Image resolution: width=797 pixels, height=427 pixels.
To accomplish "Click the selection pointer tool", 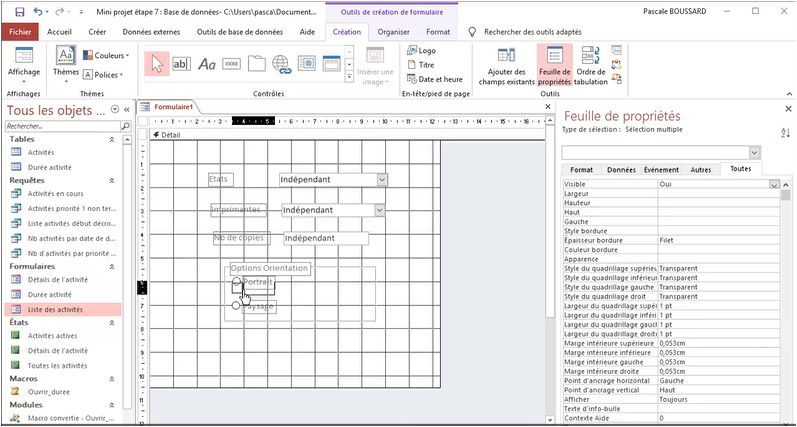I will (x=158, y=63).
